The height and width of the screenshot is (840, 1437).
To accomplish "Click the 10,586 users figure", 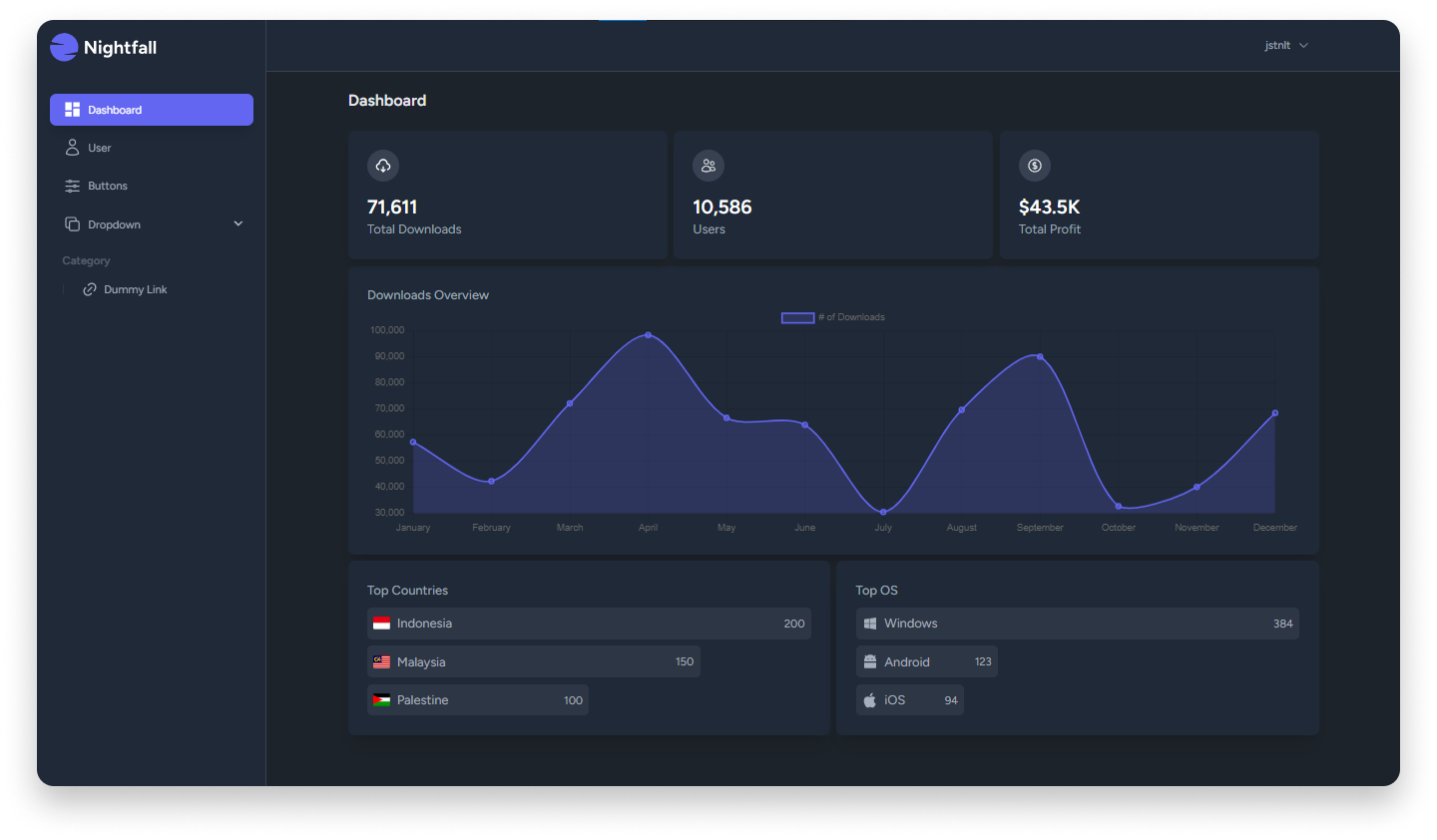I will [722, 207].
